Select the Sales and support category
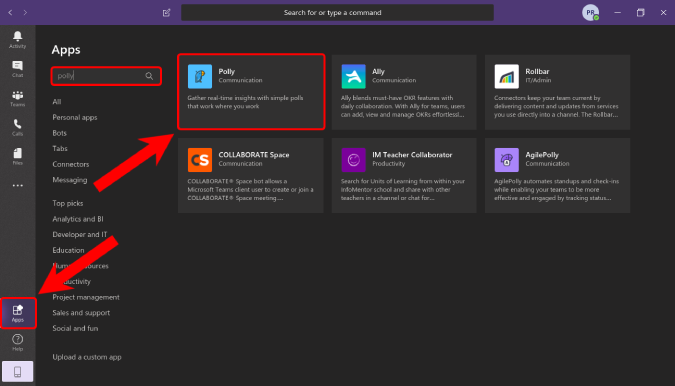Image resolution: width=675 pixels, height=386 pixels. tap(81, 313)
